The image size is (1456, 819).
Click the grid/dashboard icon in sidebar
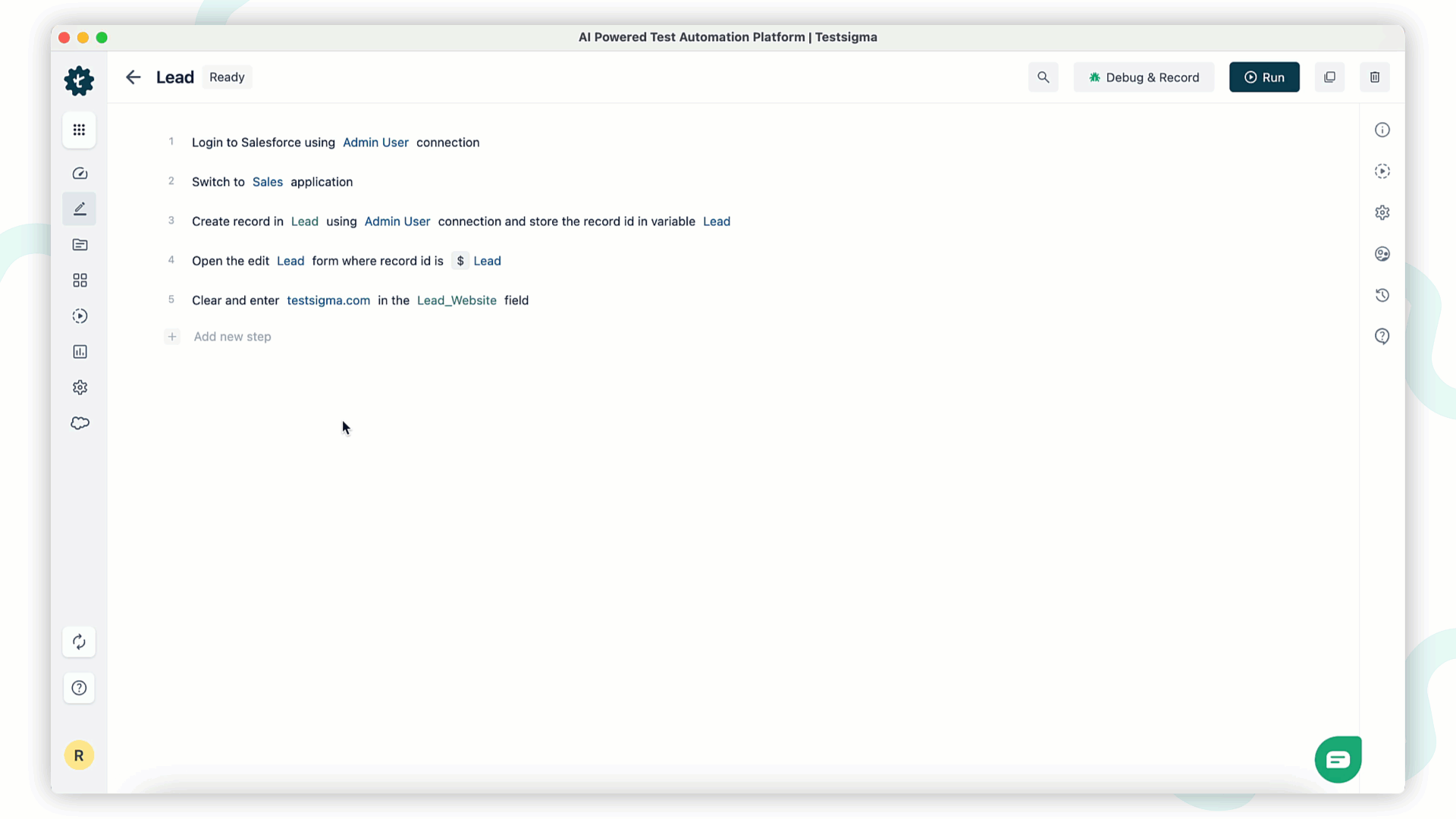click(x=79, y=130)
